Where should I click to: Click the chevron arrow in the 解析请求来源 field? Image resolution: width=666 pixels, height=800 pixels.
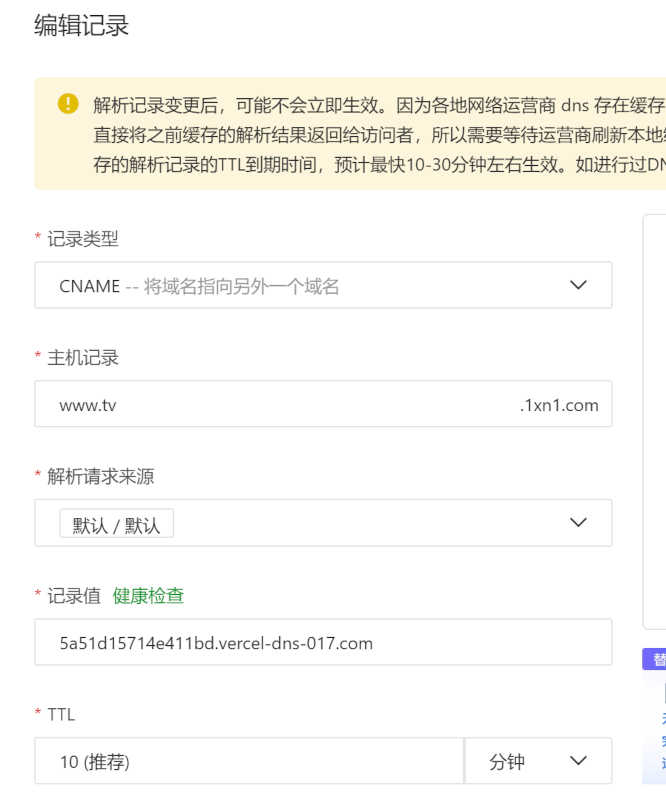coord(578,523)
